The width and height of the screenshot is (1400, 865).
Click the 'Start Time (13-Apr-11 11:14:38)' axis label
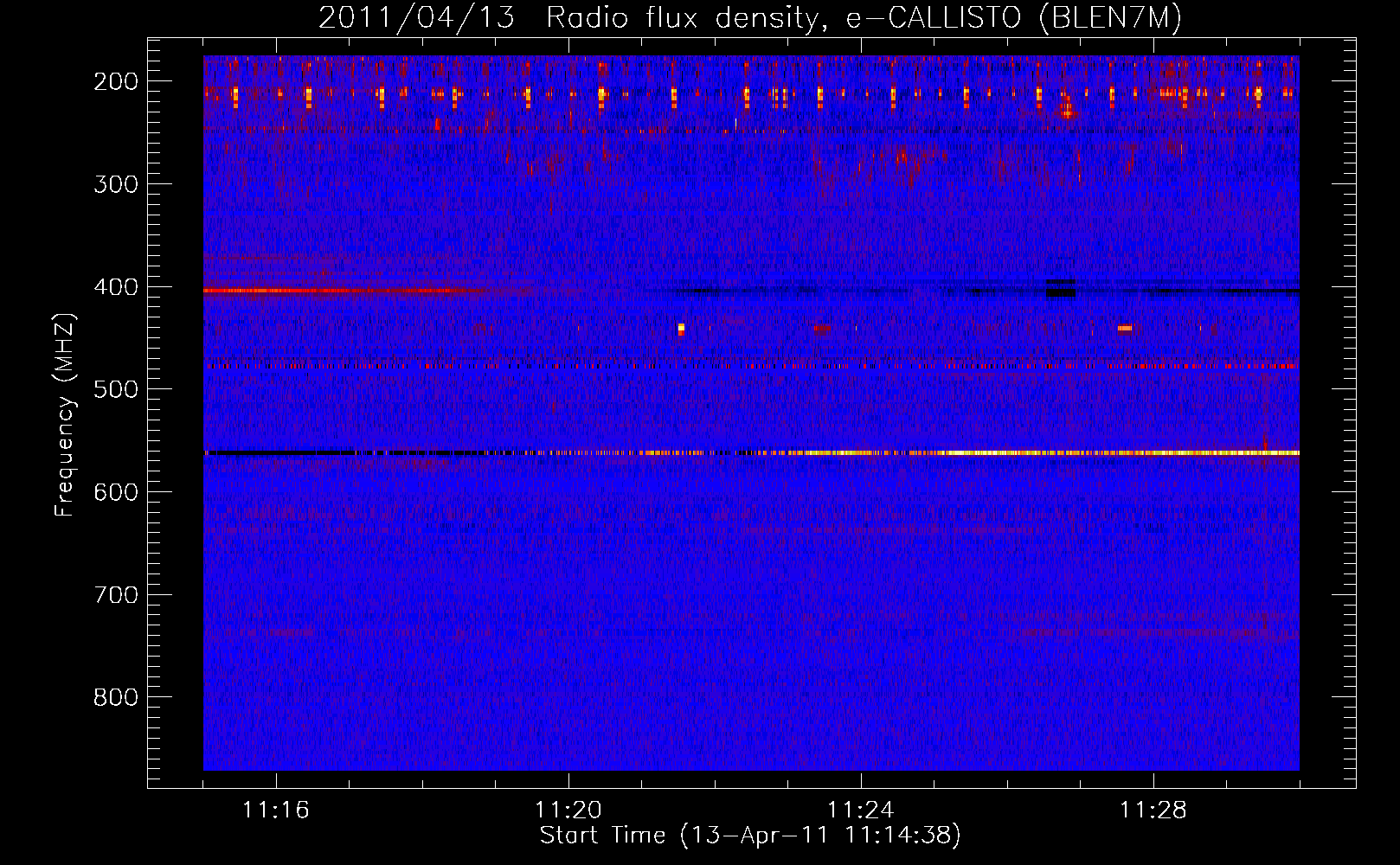(750, 836)
